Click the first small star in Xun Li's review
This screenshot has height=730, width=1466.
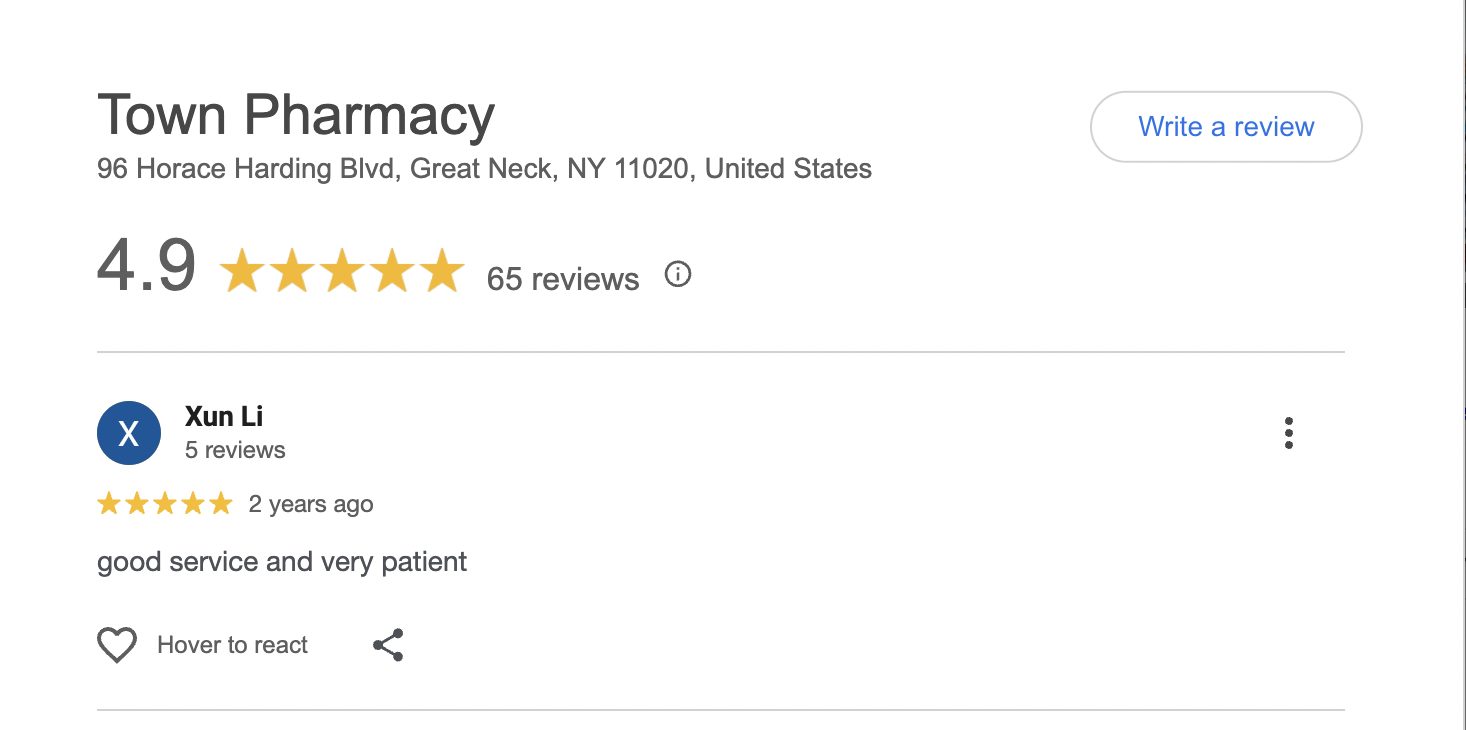(108, 504)
